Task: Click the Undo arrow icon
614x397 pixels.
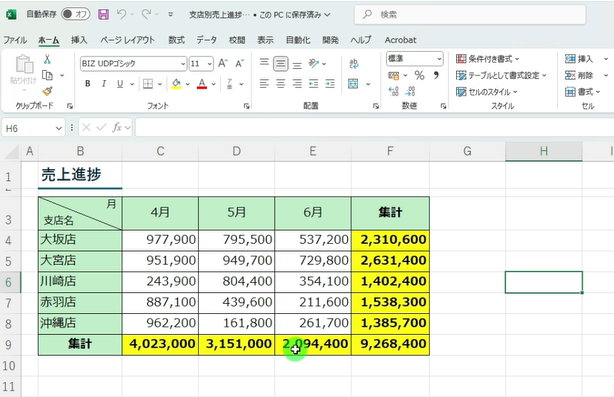Action: coord(121,14)
